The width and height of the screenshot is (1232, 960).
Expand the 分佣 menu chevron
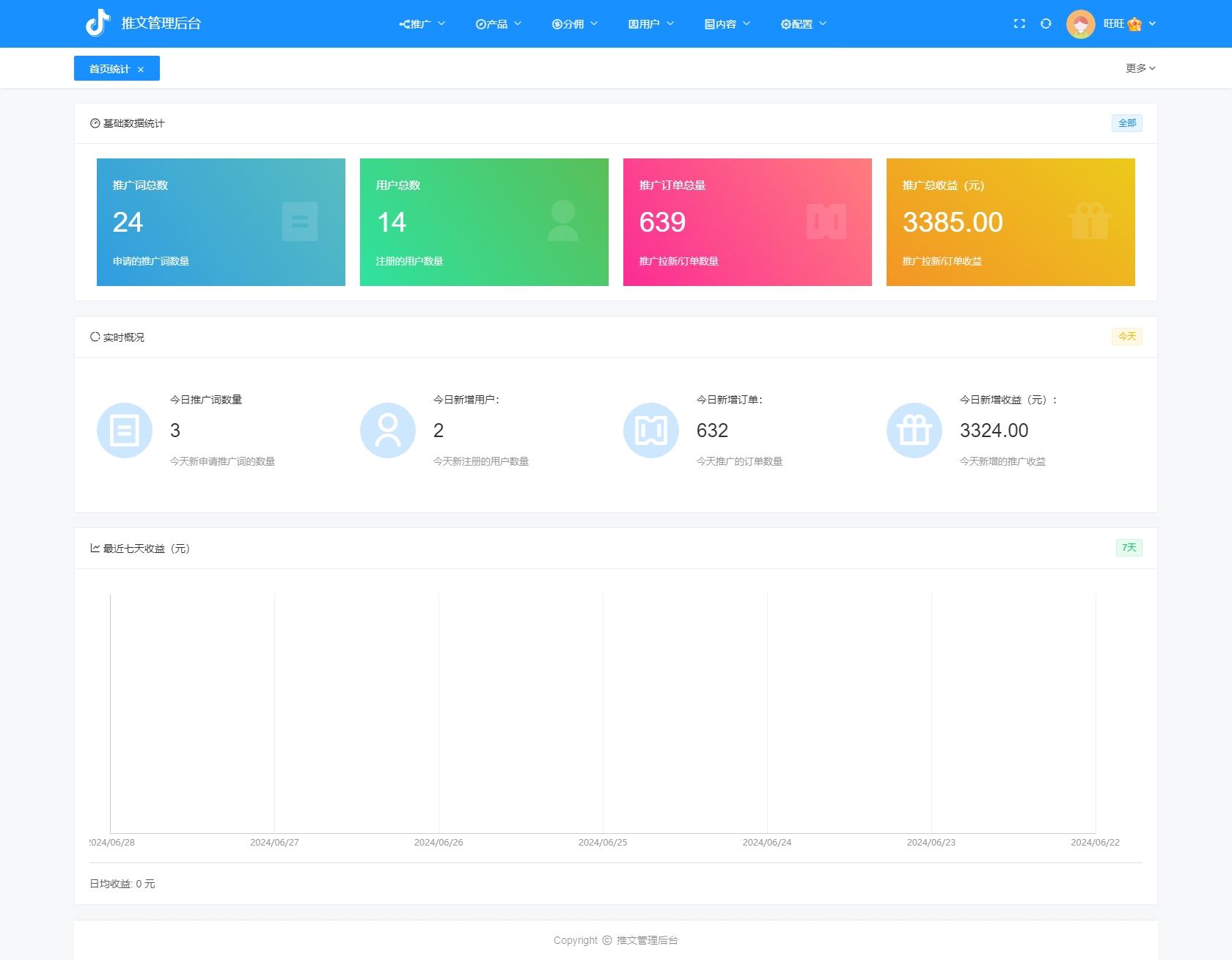pos(594,23)
